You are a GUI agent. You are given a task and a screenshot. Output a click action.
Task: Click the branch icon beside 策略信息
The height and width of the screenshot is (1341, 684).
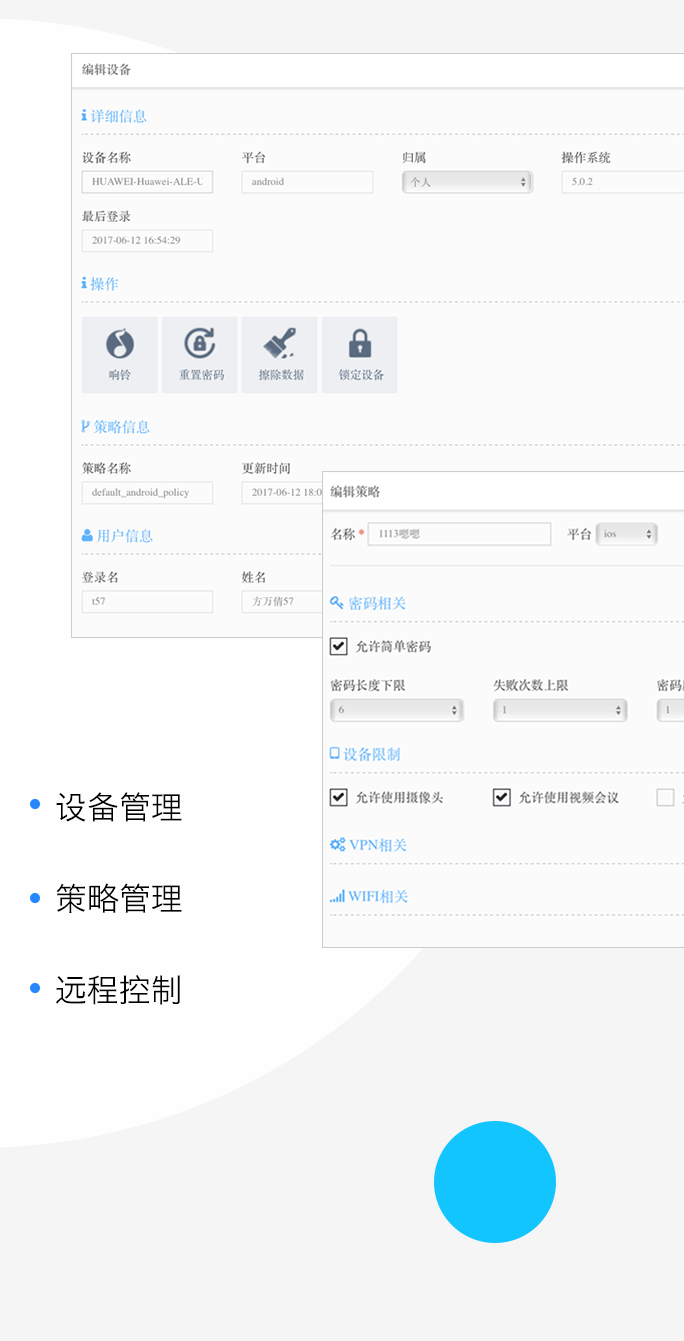(86, 427)
